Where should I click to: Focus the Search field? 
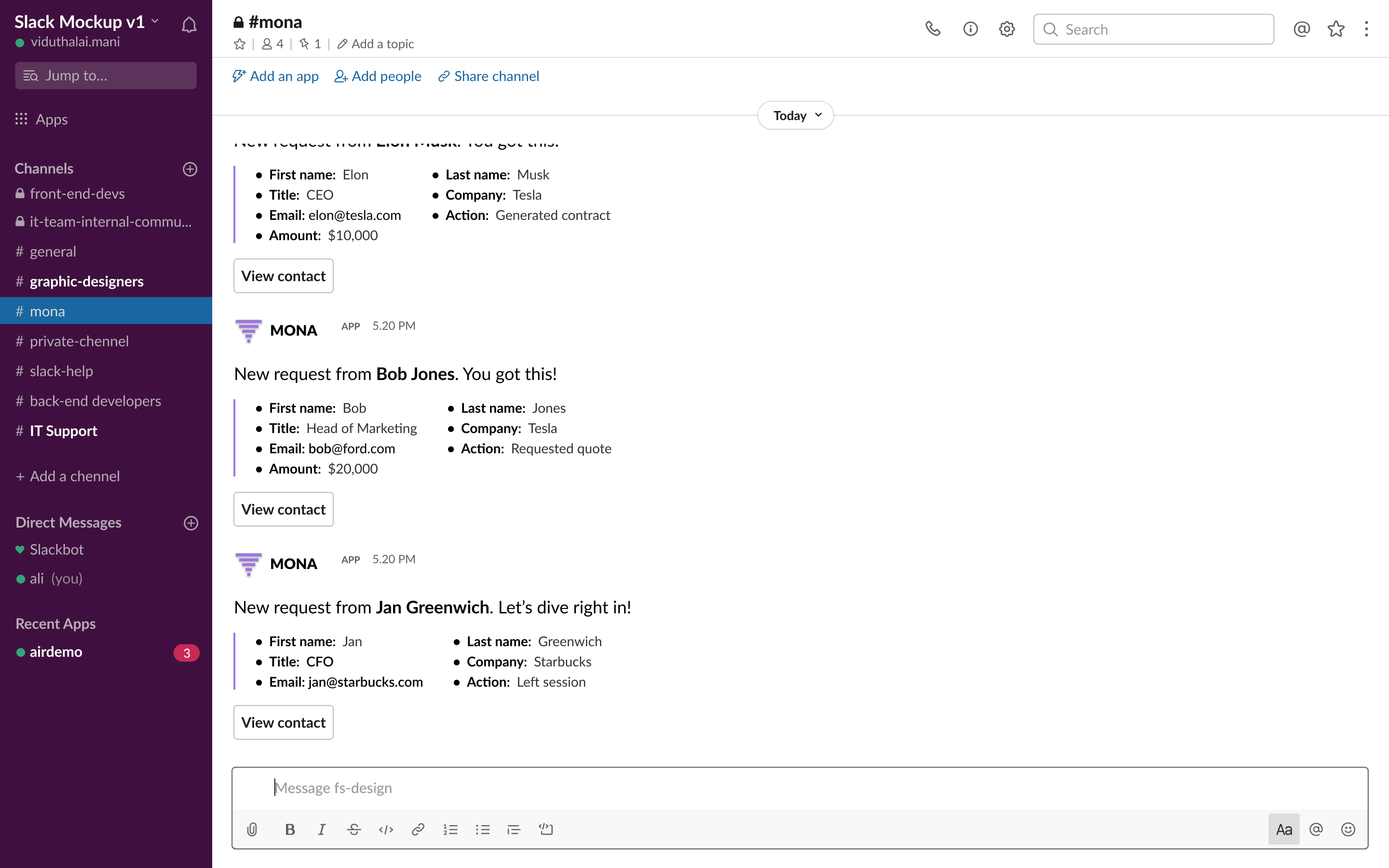pyautogui.click(x=1154, y=29)
